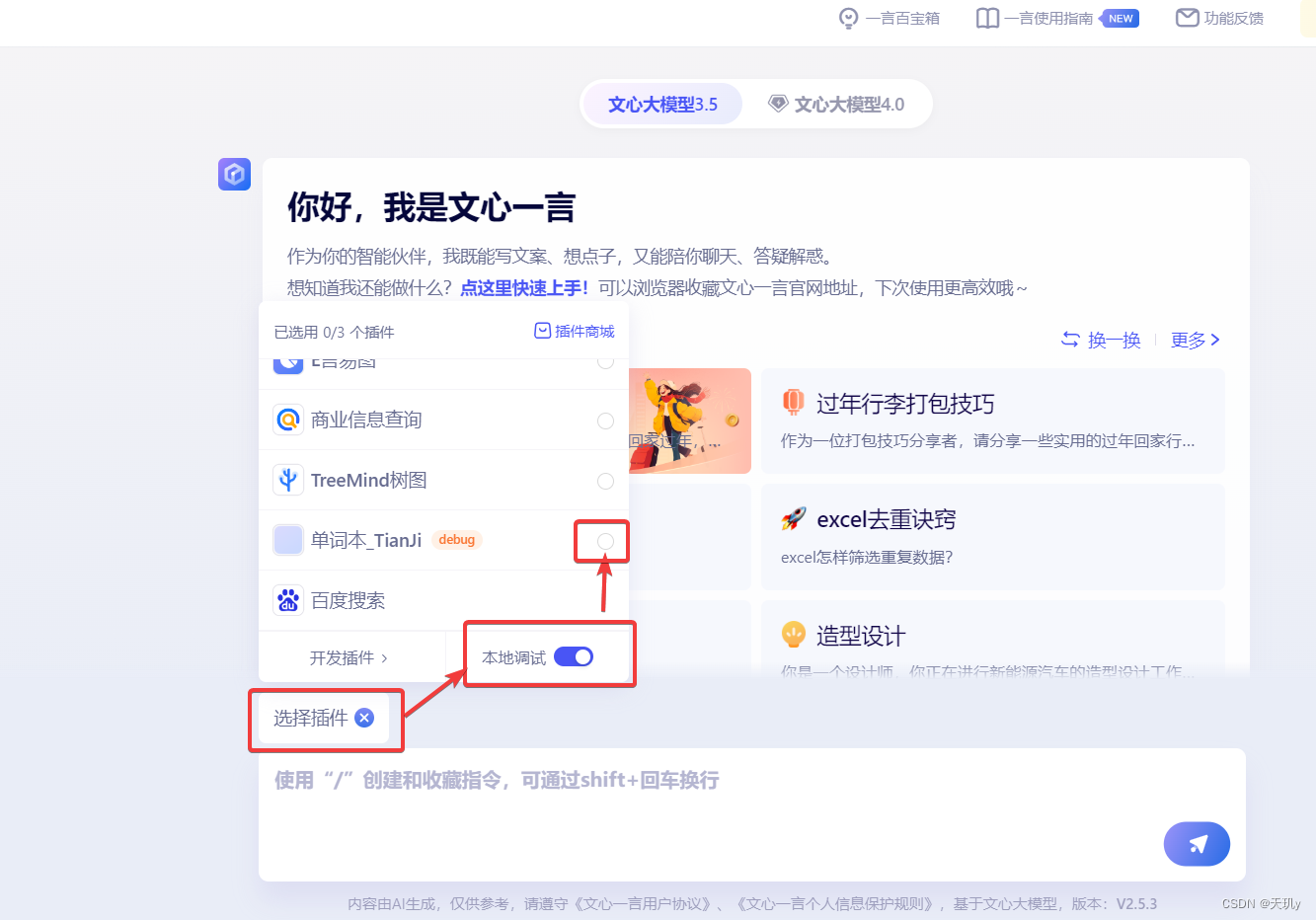Image resolution: width=1316 pixels, height=920 pixels.
Task: Click the rocket icon on excel去重诀窍
Action: [x=794, y=518]
